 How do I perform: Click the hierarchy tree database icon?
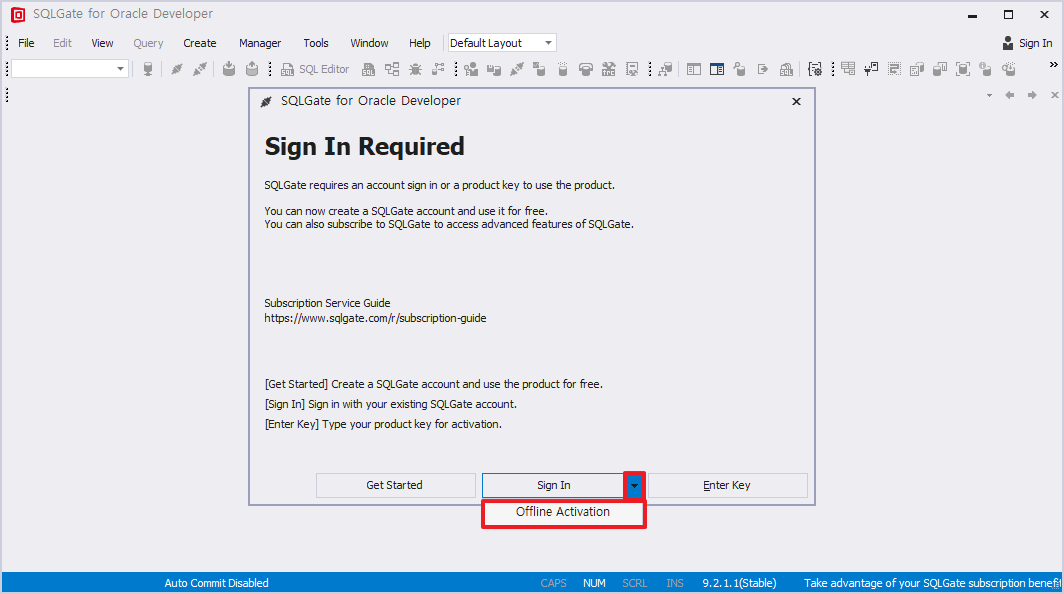665,69
